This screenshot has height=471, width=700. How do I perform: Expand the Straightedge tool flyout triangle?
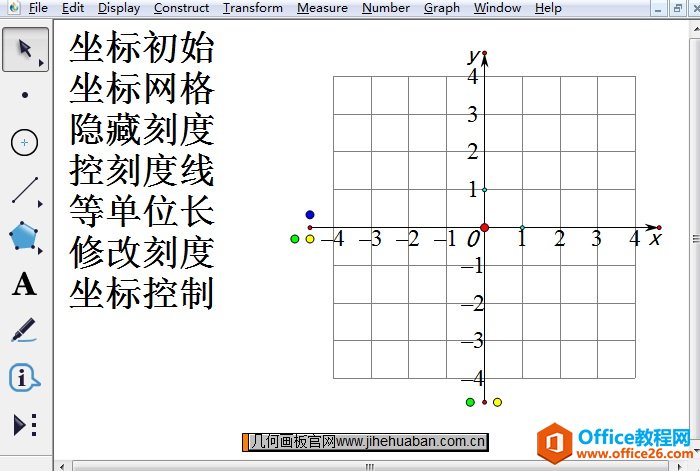(x=40, y=204)
